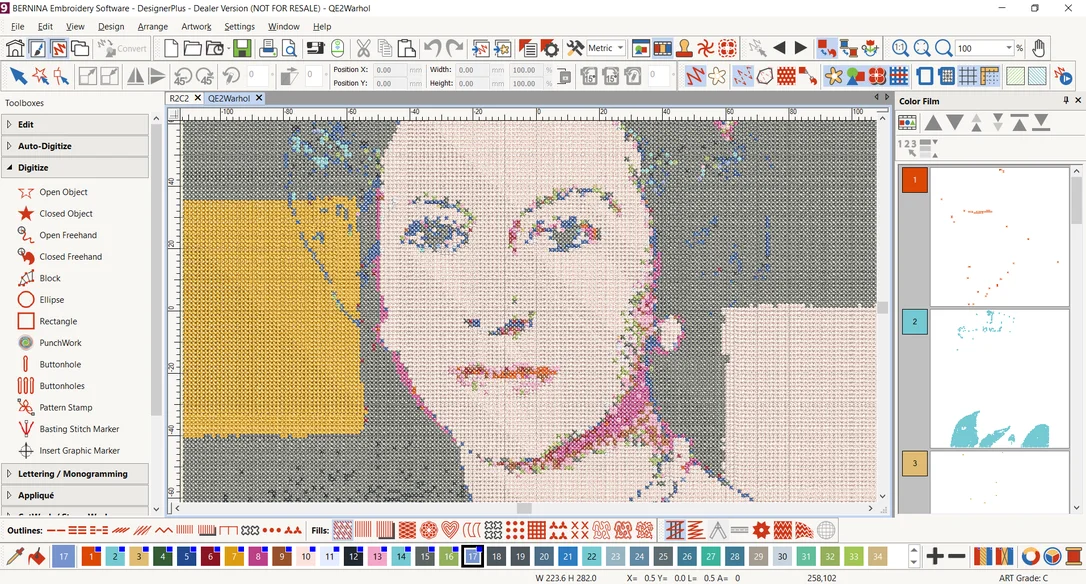Remove a palette color with the minus icon

(x=957, y=556)
